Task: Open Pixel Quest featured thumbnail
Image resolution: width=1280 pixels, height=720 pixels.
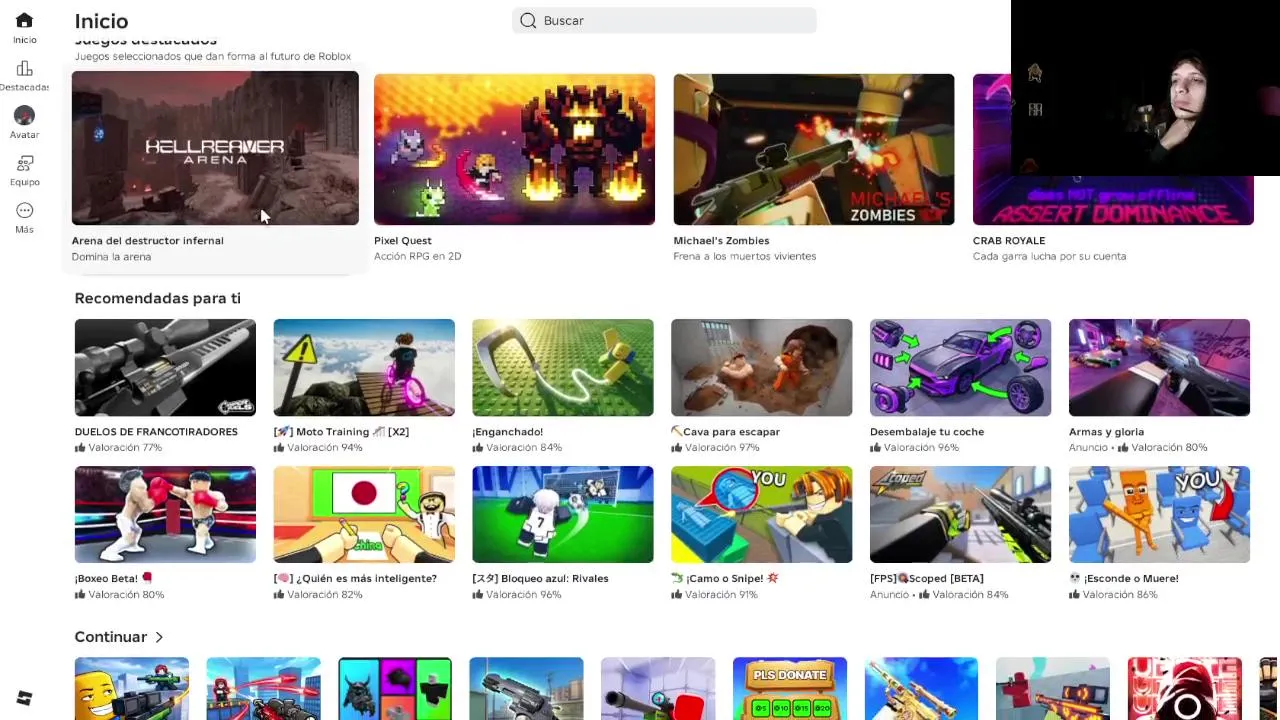Action: [514, 149]
